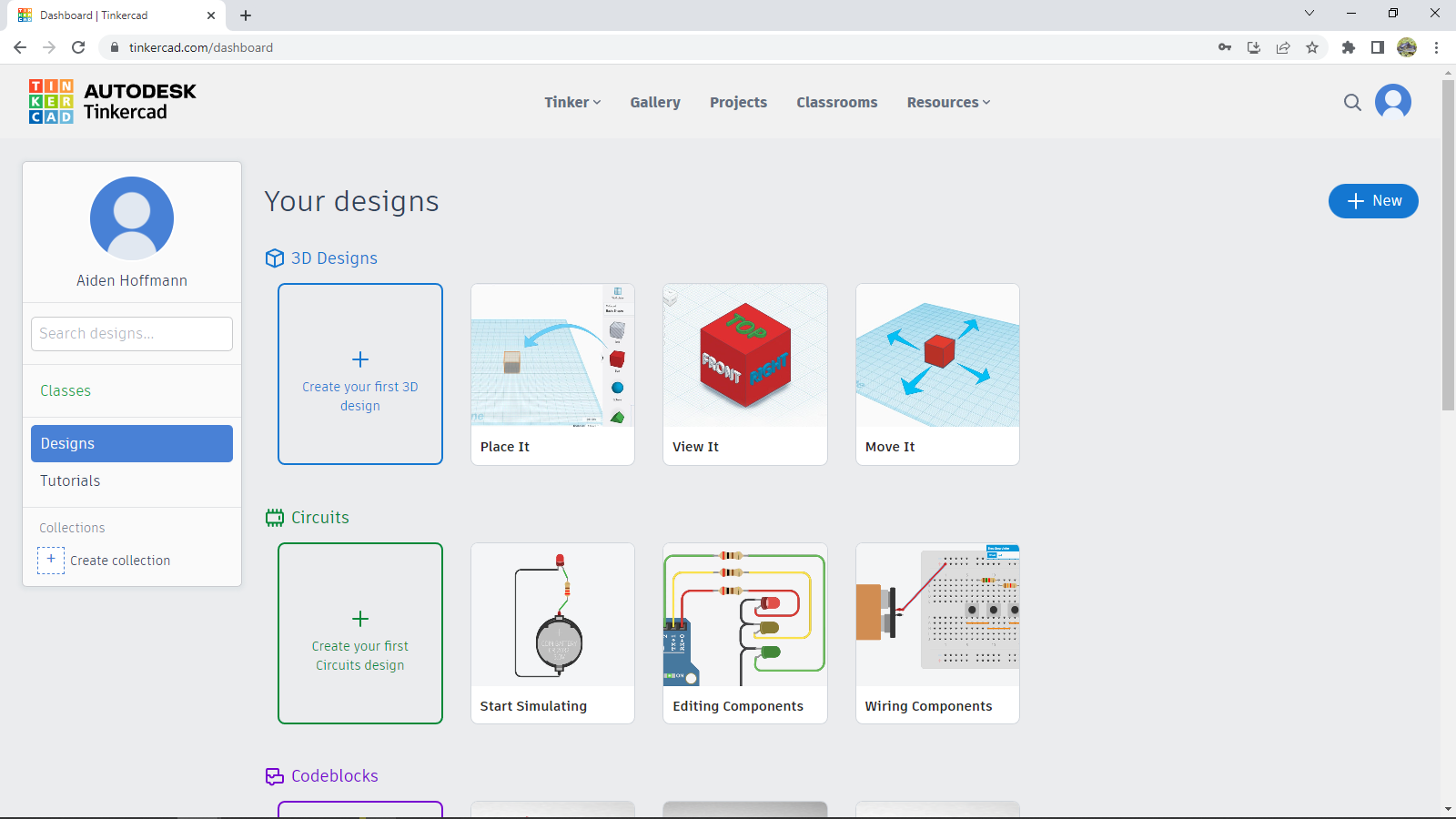Screen dimensions: 1456x819
Task: Switch to the Tutorials section
Action: (x=69, y=480)
